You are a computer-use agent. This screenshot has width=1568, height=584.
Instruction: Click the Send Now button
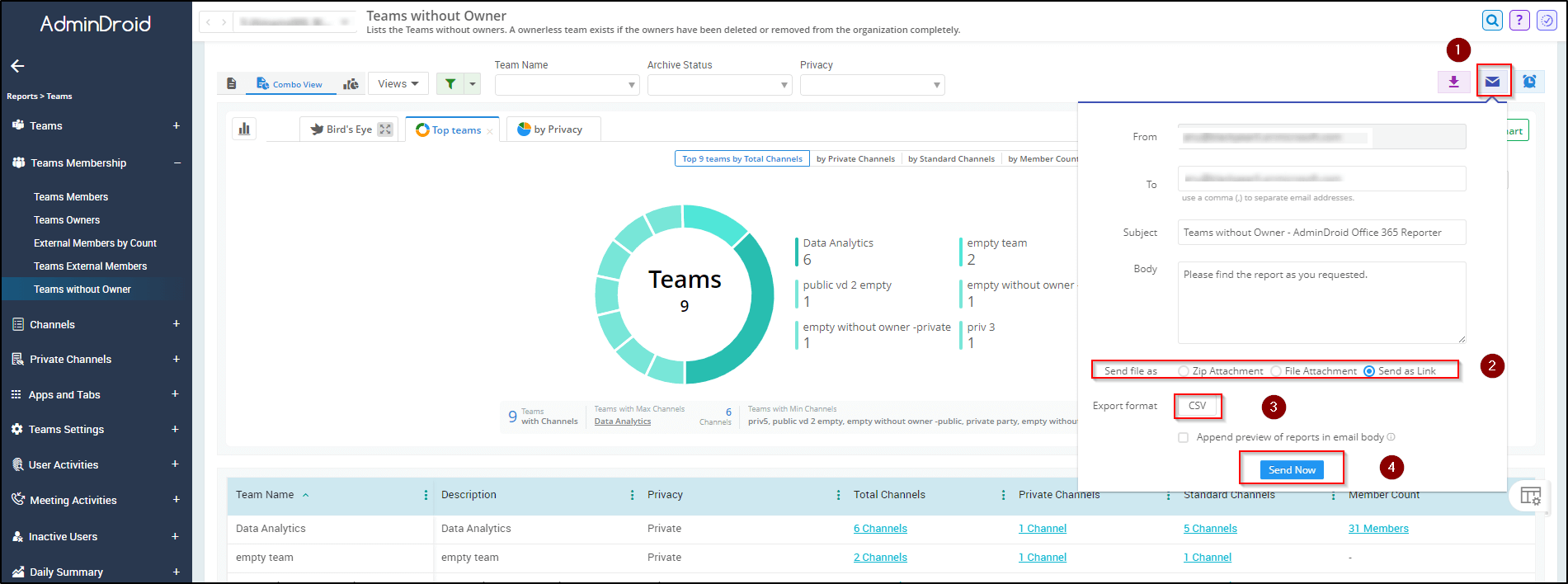[x=1292, y=469]
